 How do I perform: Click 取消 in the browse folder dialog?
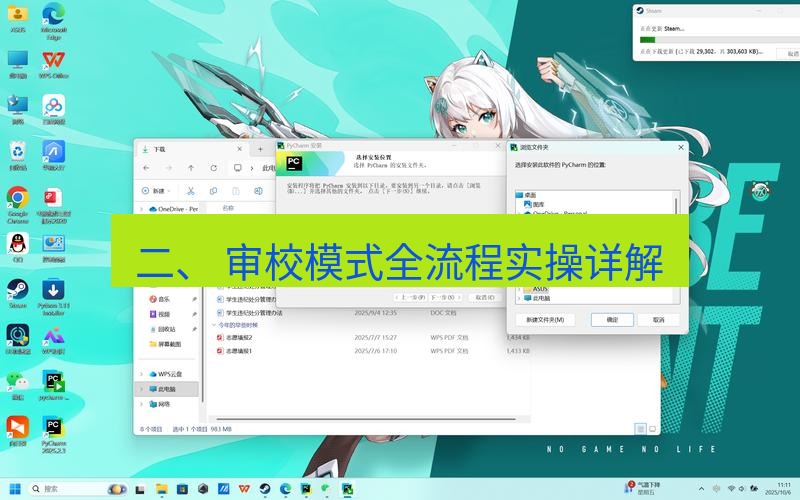click(659, 320)
